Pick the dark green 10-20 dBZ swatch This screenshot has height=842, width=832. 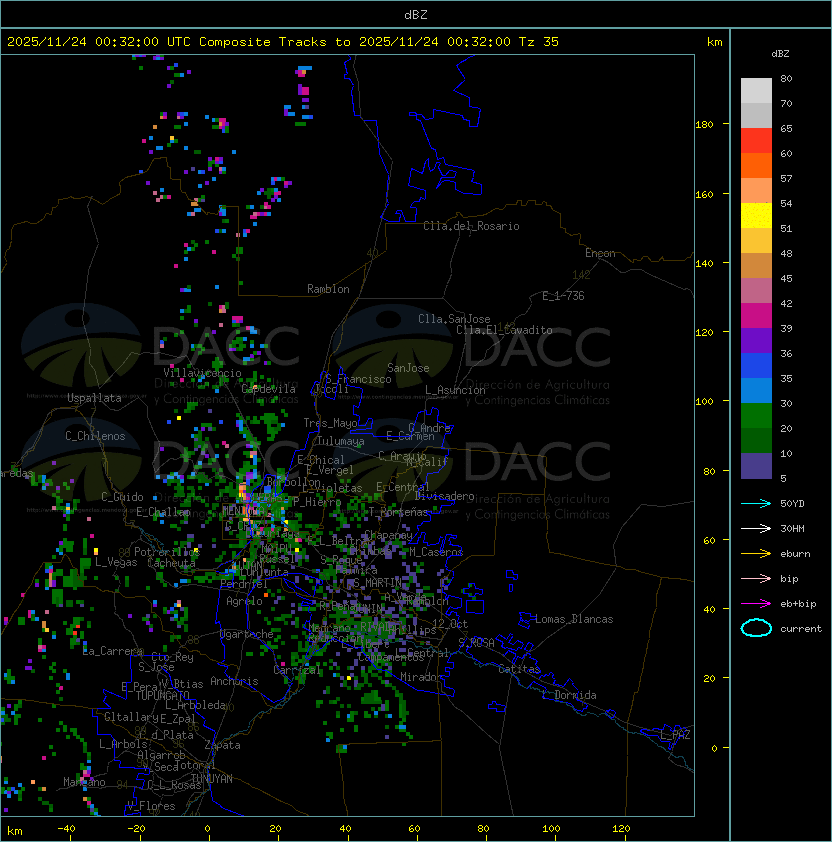click(x=756, y=441)
